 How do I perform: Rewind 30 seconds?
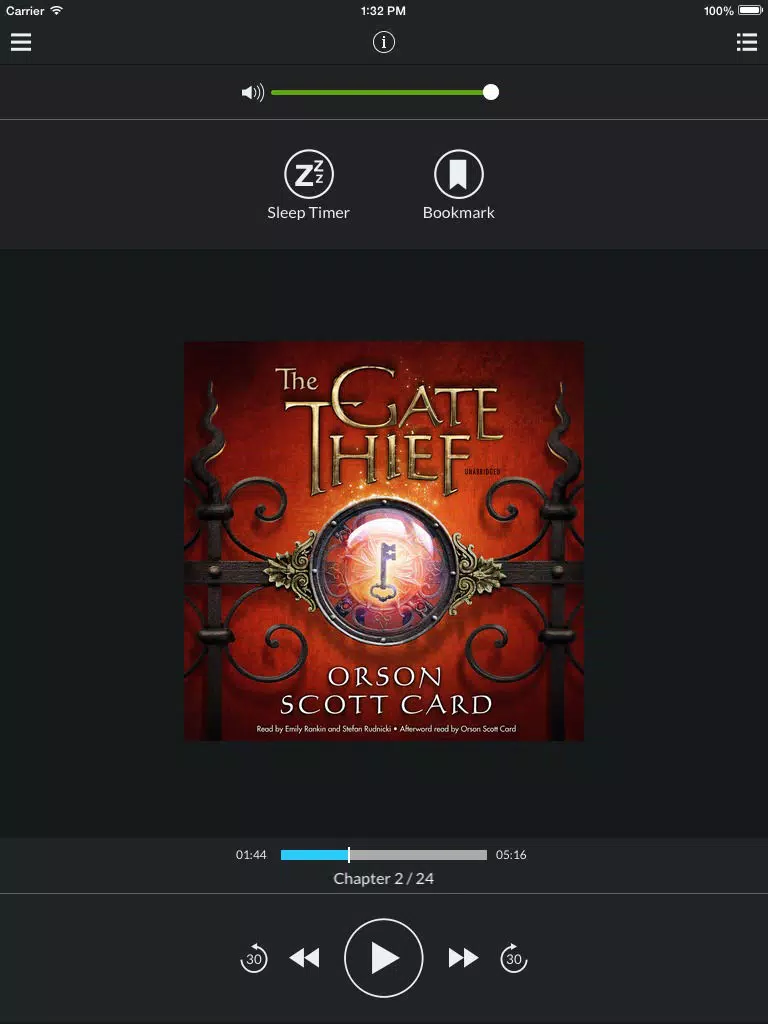[x=253, y=958]
